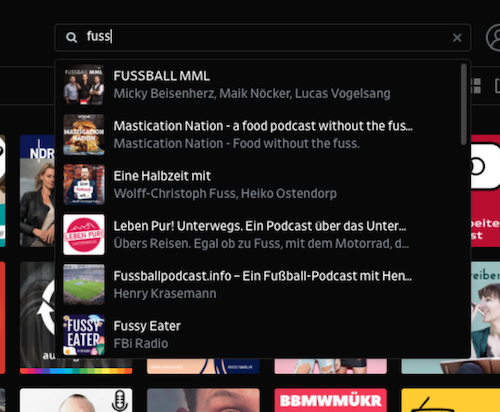Click the Eine Halbzeit mit cover thumbnail
This screenshot has height=412, width=500.
(84, 185)
